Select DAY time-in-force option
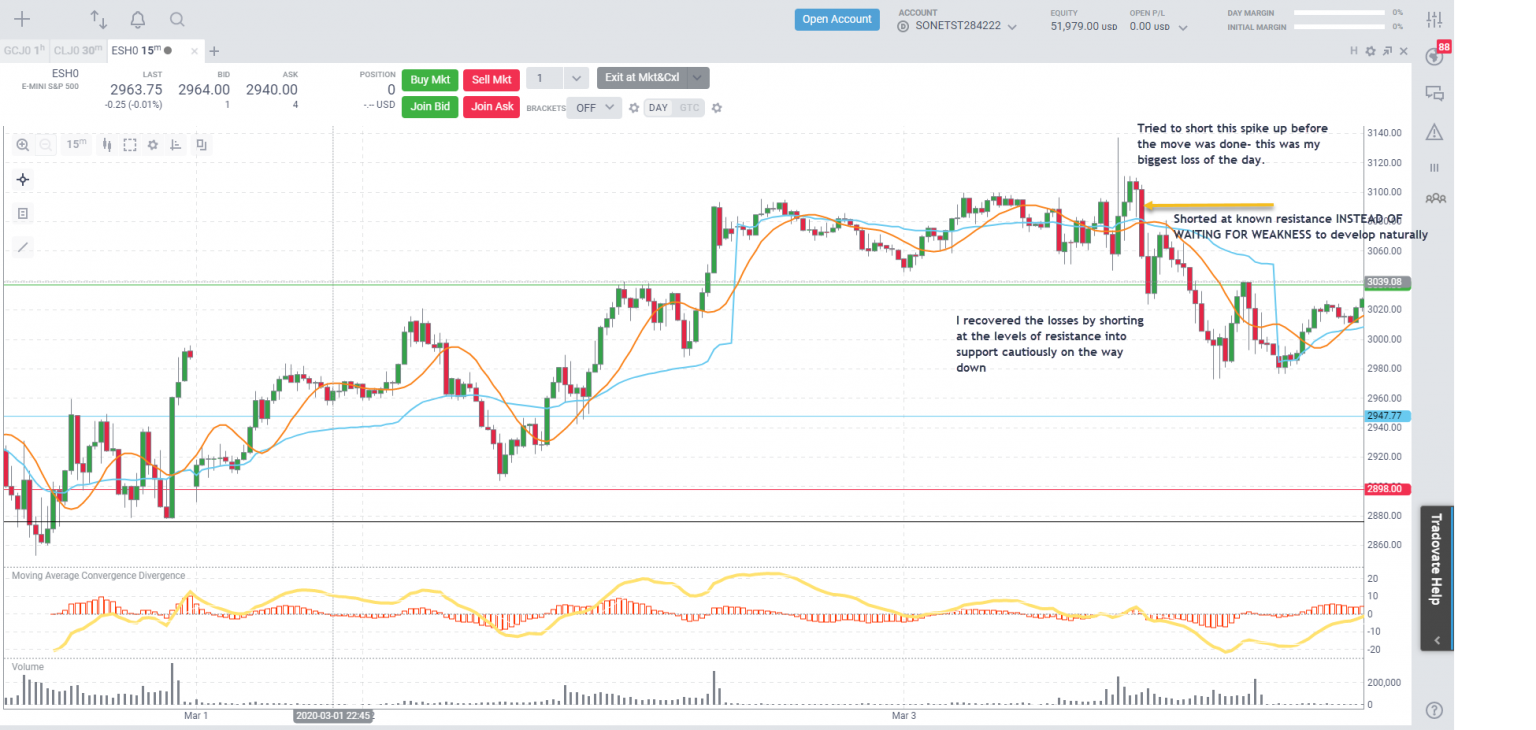Image resolution: width=1536 pixels, height=730 pixels. coord(658,108)
